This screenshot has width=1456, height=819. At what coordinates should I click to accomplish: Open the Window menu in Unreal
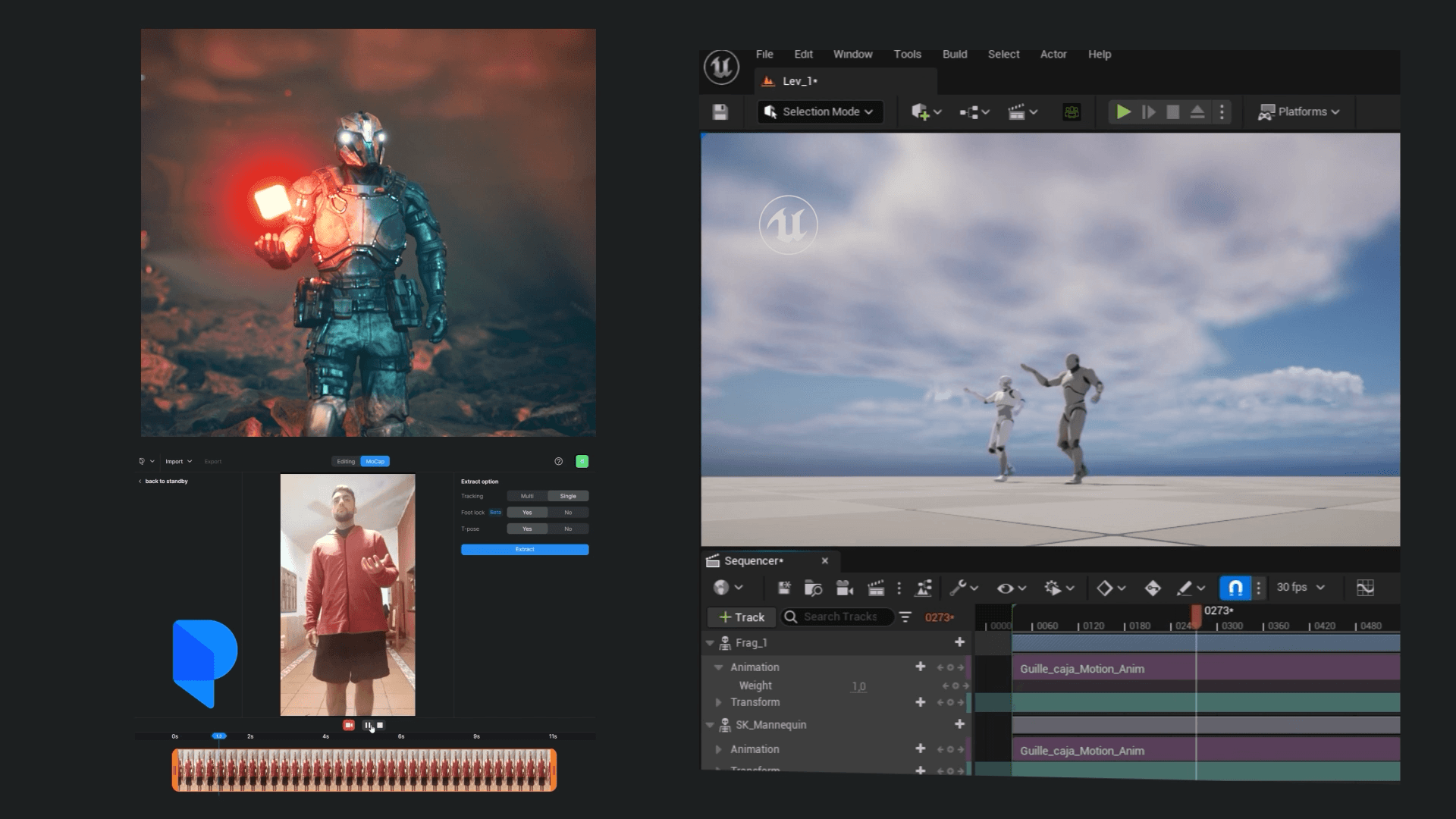(x=852, y=54)
